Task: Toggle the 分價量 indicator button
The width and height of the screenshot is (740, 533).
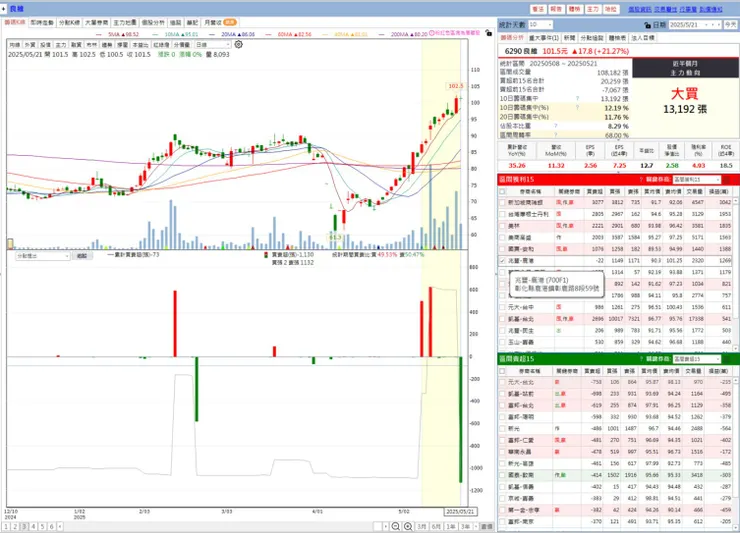Action: (x=182, y=44)
